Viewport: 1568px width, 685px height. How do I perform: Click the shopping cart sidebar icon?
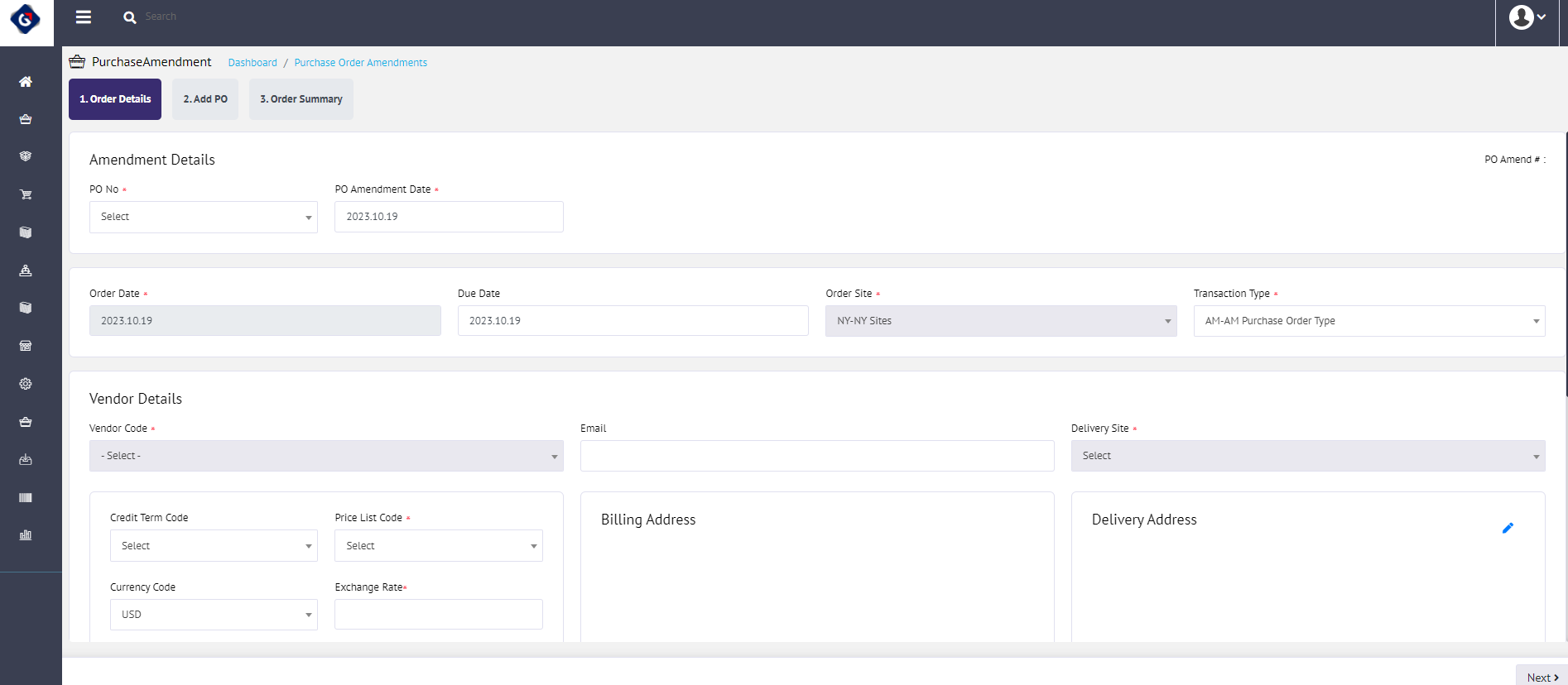[26, 195]
